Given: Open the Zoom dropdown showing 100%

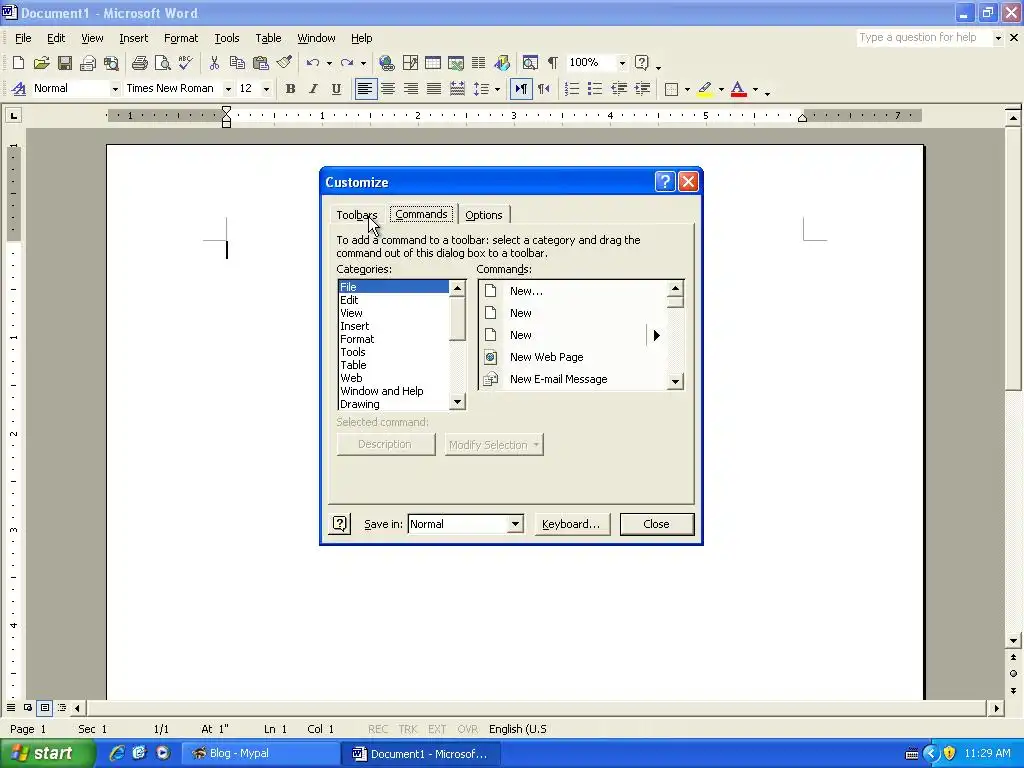Looking at the screenshot, I should pyautogui.click(x=622, y=63).
